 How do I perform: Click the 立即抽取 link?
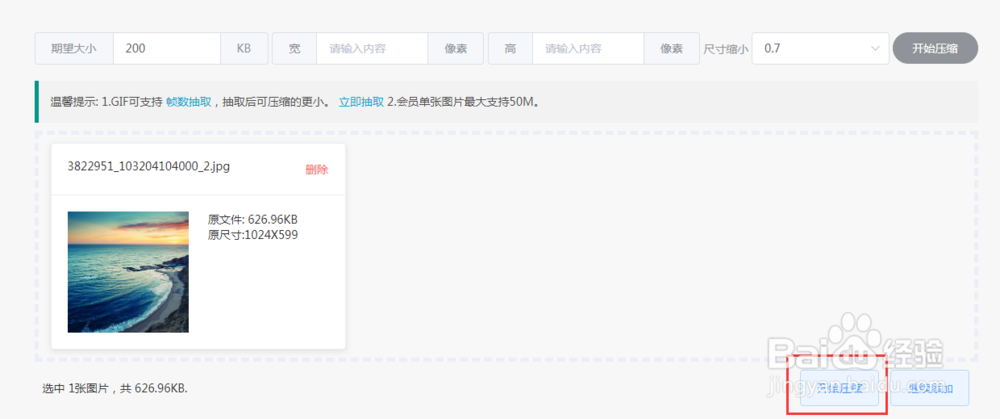coord(361,102)
